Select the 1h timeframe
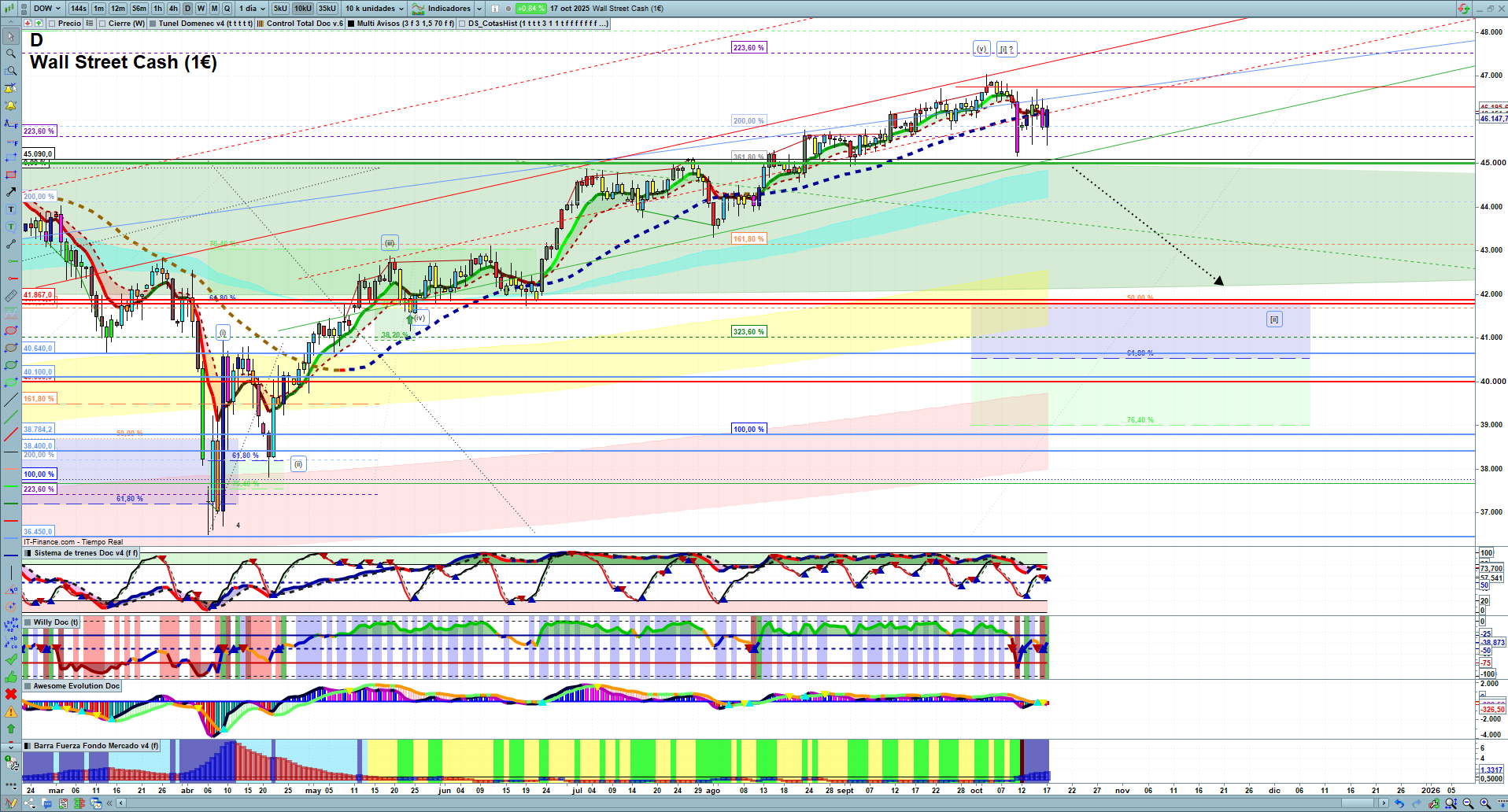 [158, 9]
